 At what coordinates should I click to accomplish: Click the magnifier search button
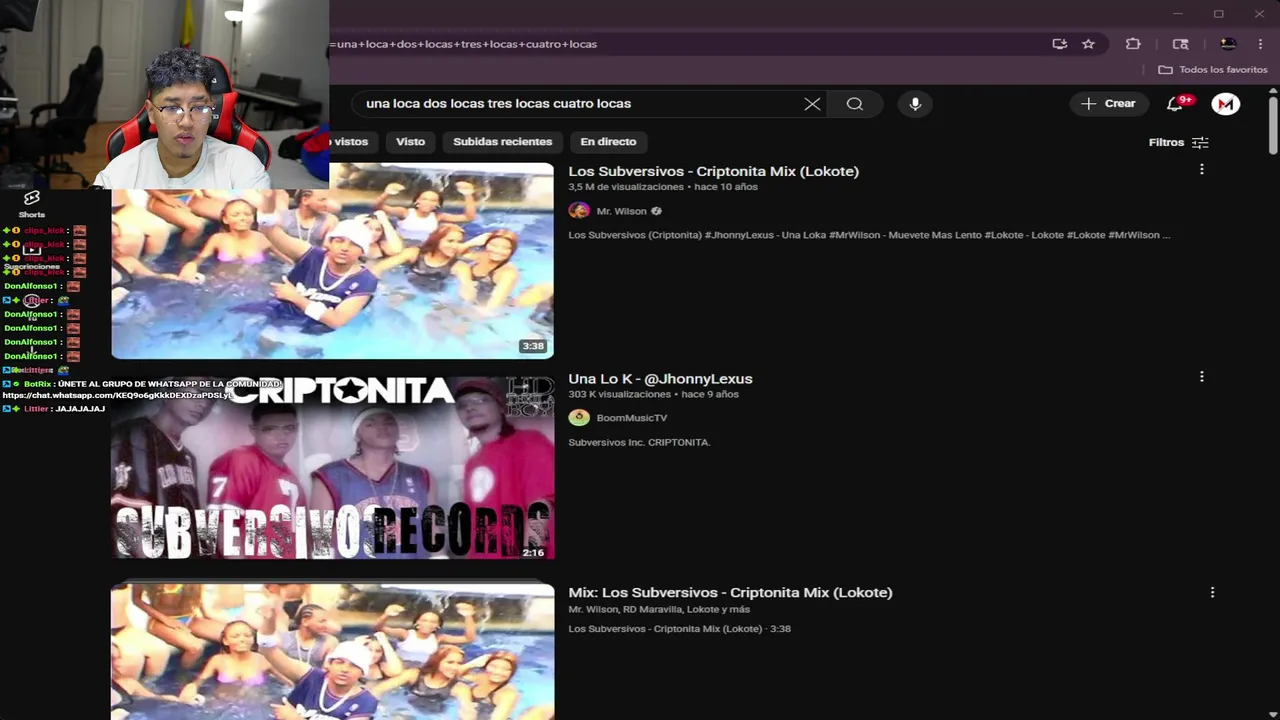[x=854, y=104]
